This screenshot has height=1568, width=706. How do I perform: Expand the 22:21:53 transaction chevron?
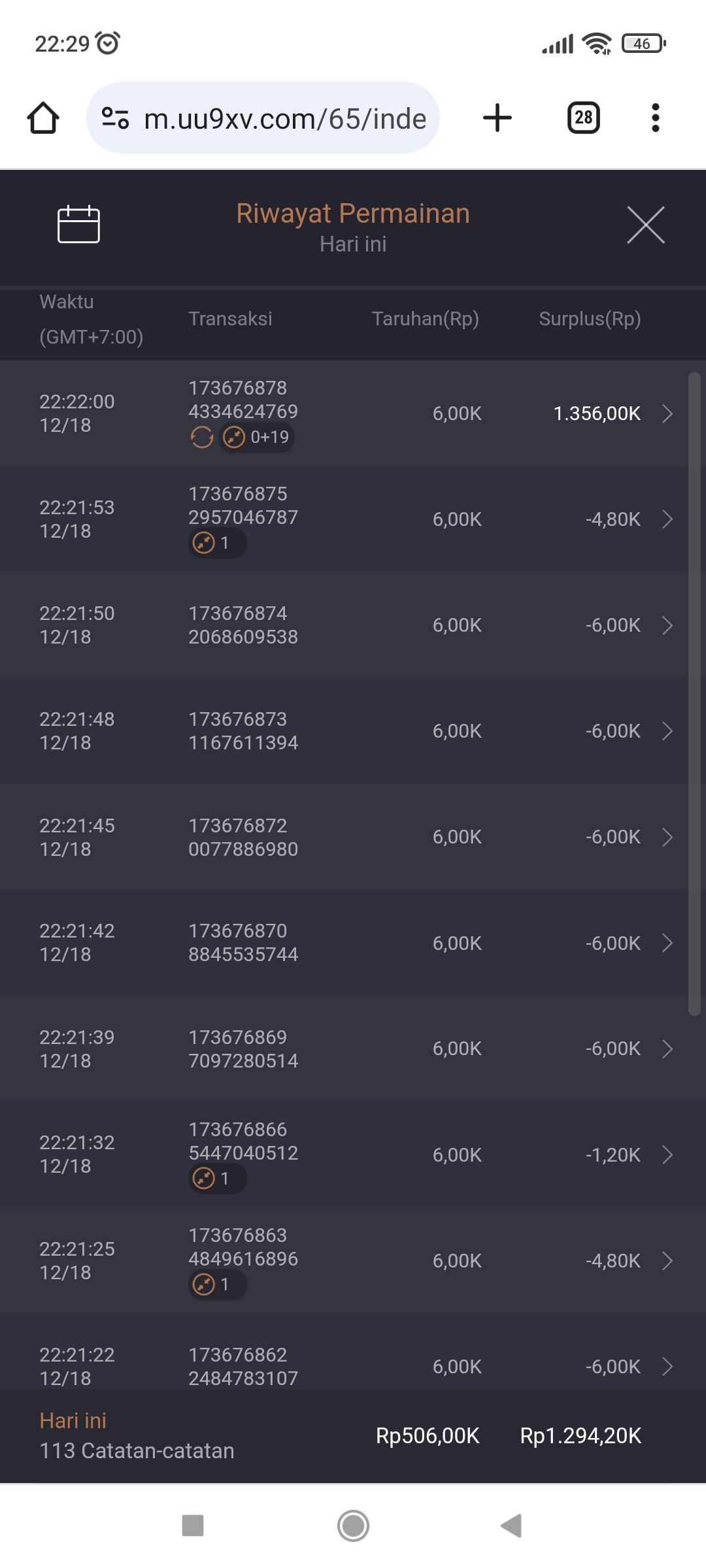coord(667,519)
